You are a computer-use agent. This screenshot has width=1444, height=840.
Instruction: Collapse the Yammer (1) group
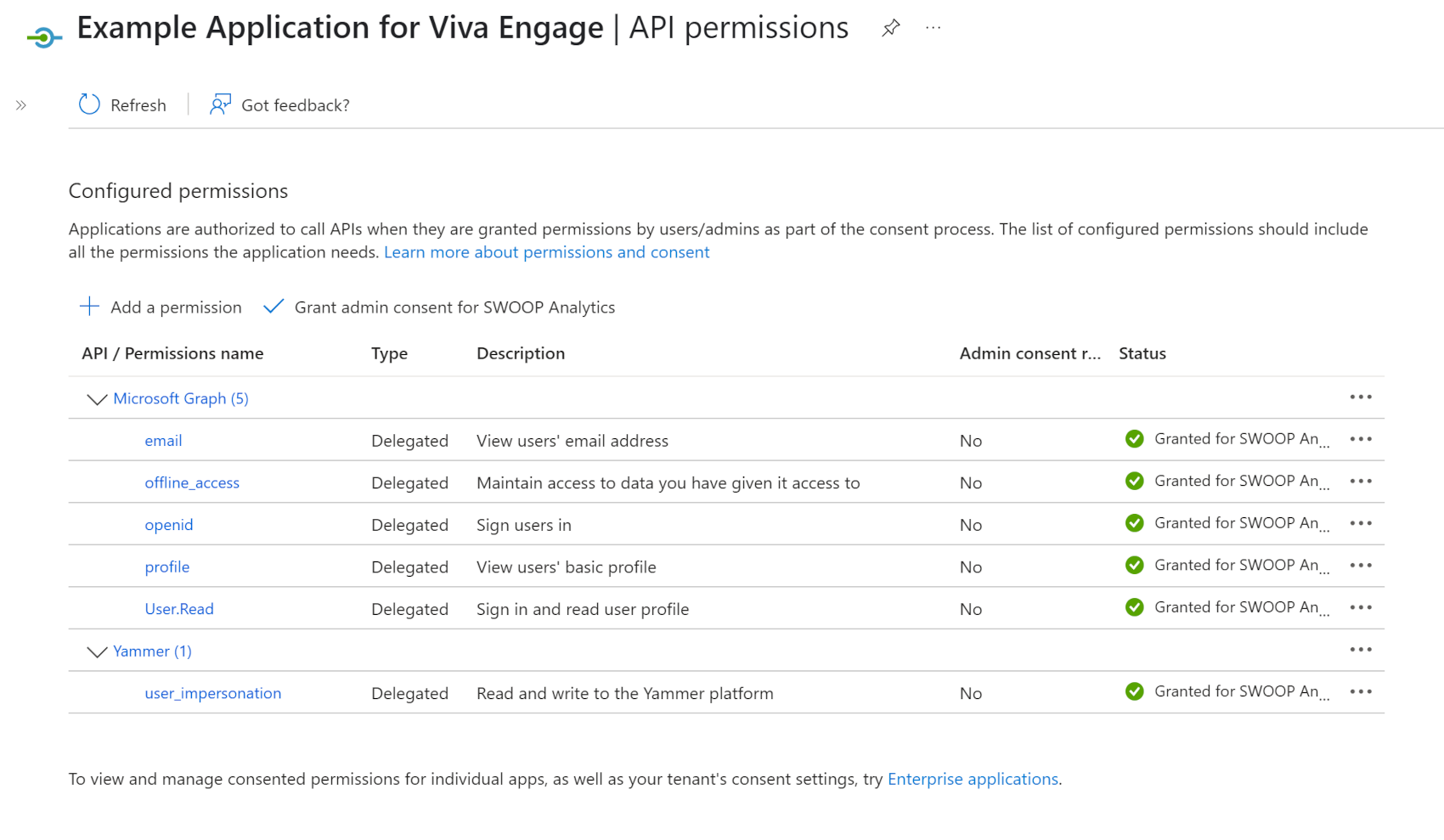click(x=97, y=651)
